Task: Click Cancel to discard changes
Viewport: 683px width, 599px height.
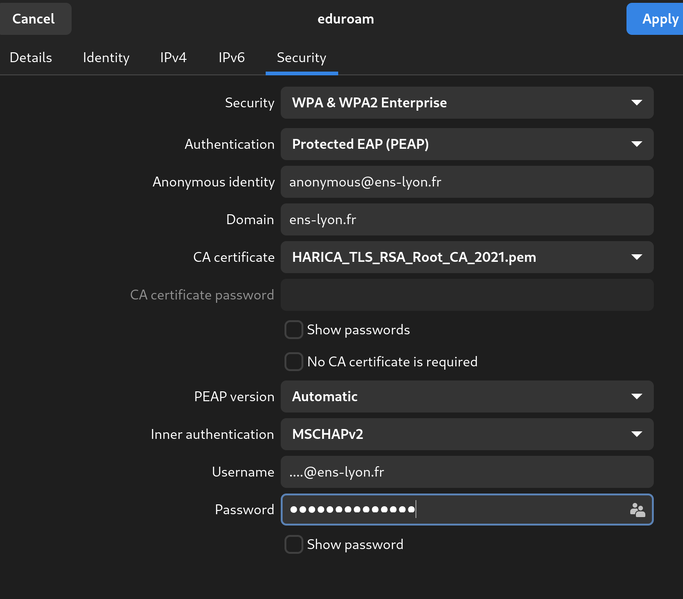Action: pyautogui.click(x=34, y=19)
